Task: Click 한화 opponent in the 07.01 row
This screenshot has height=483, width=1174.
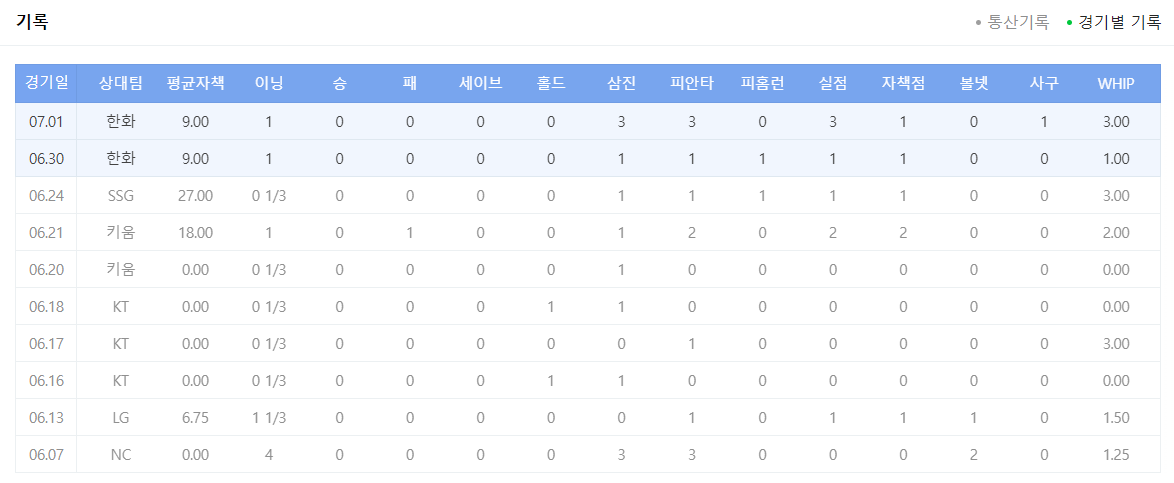Action: 121,121
